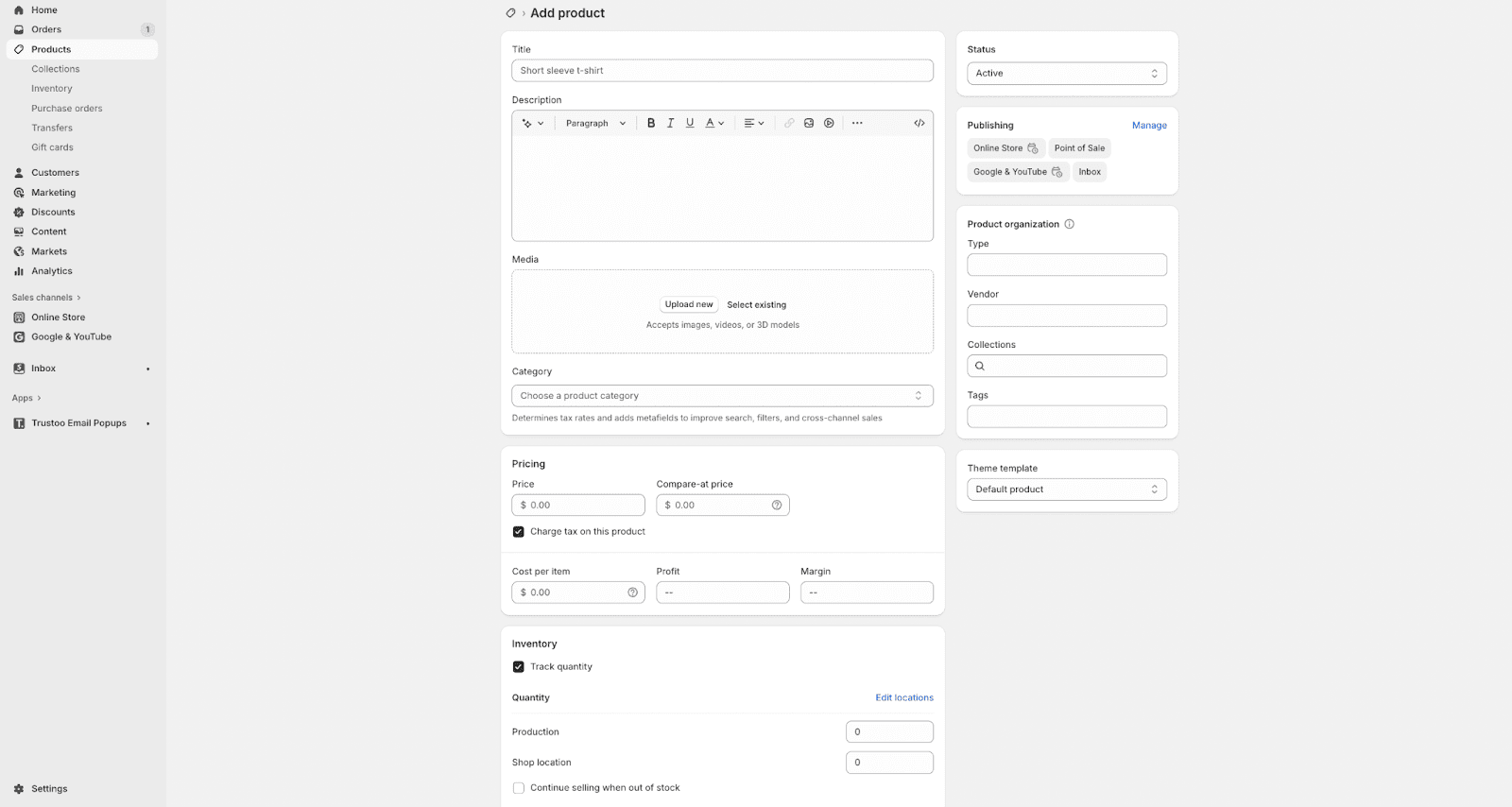Open Inventory in sidebar

(52, 89)
